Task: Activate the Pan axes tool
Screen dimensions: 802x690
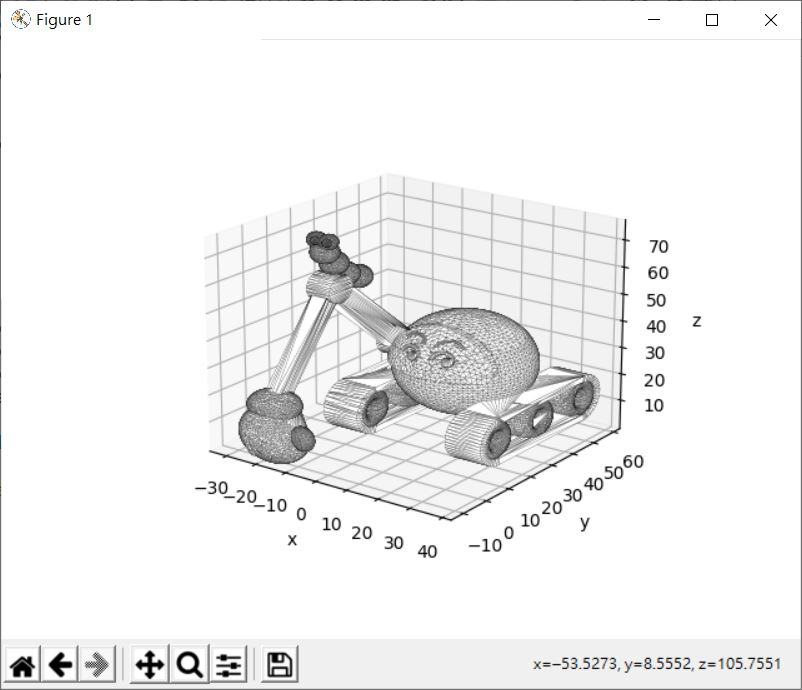Action: (x=149, y=664)
